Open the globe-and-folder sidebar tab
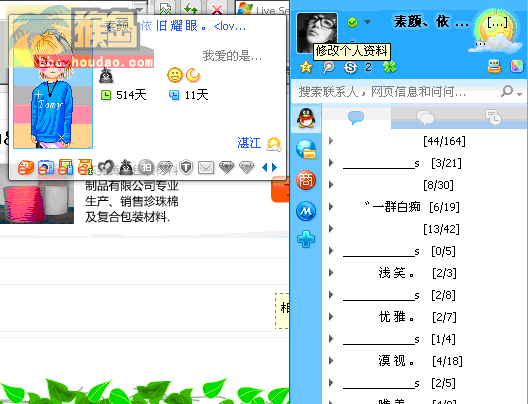The height and width of the screenshot is (404, 528). 306,149
